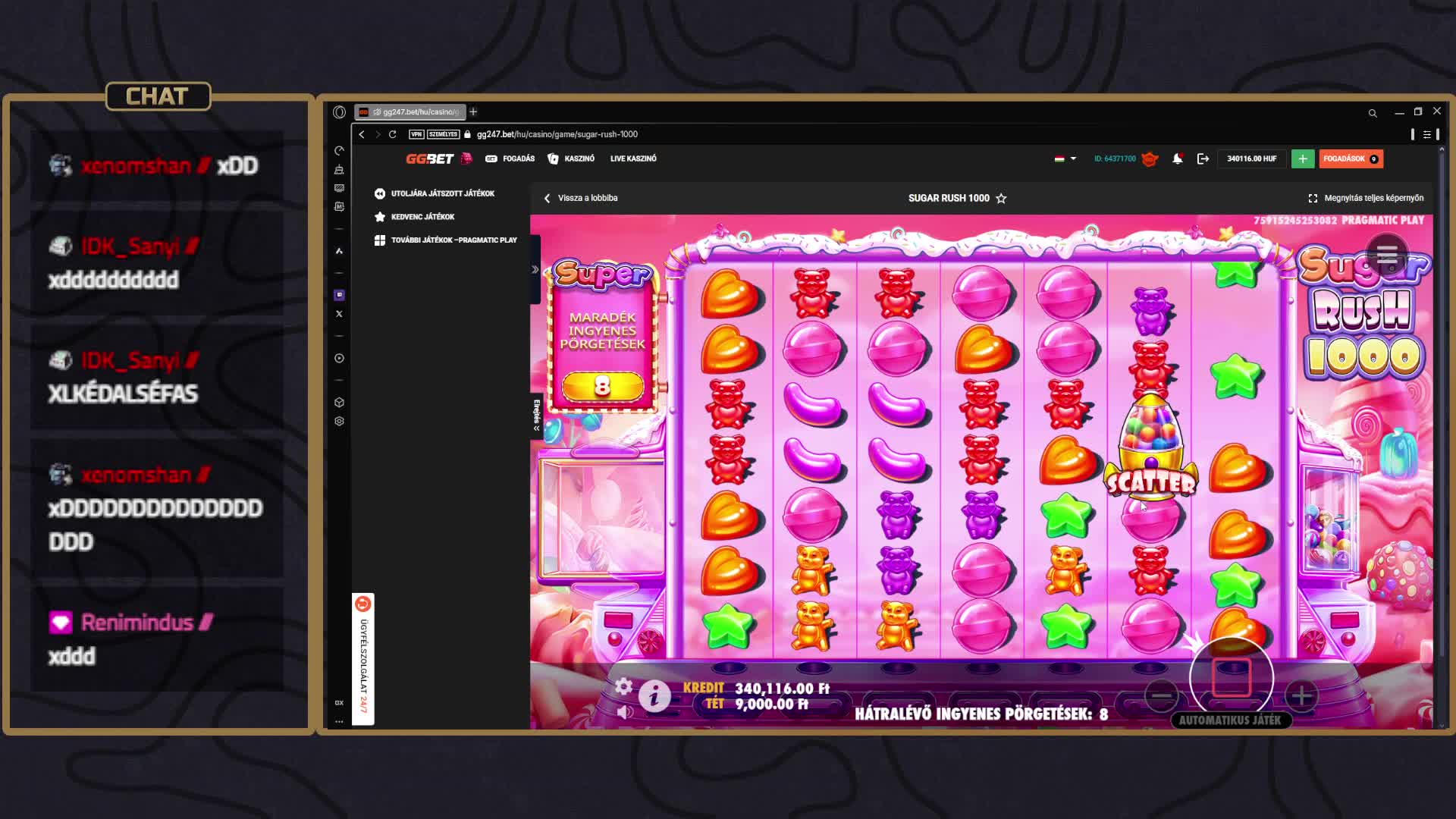Open the KASZINÓ menu item
1456x819 pixels.
coord(571,158)
